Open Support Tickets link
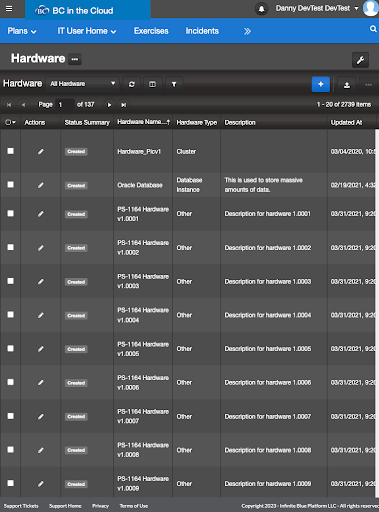 pyautogui.click(x=21, y=506)
